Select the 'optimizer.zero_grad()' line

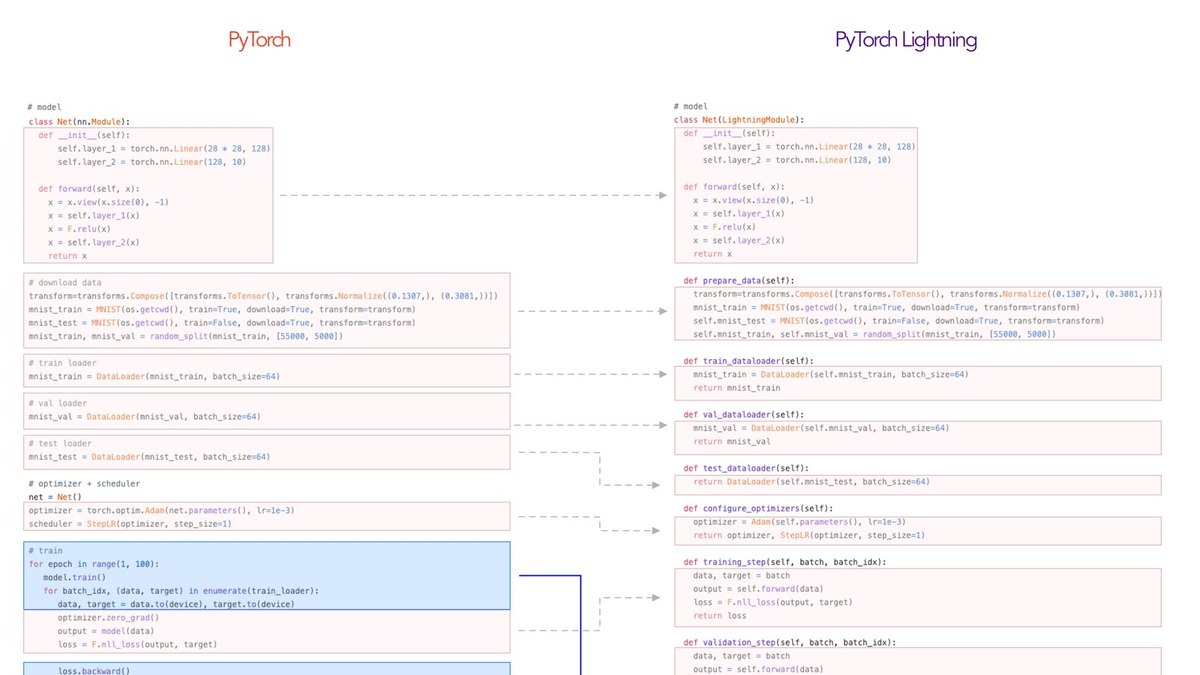(x=108, y=618)
